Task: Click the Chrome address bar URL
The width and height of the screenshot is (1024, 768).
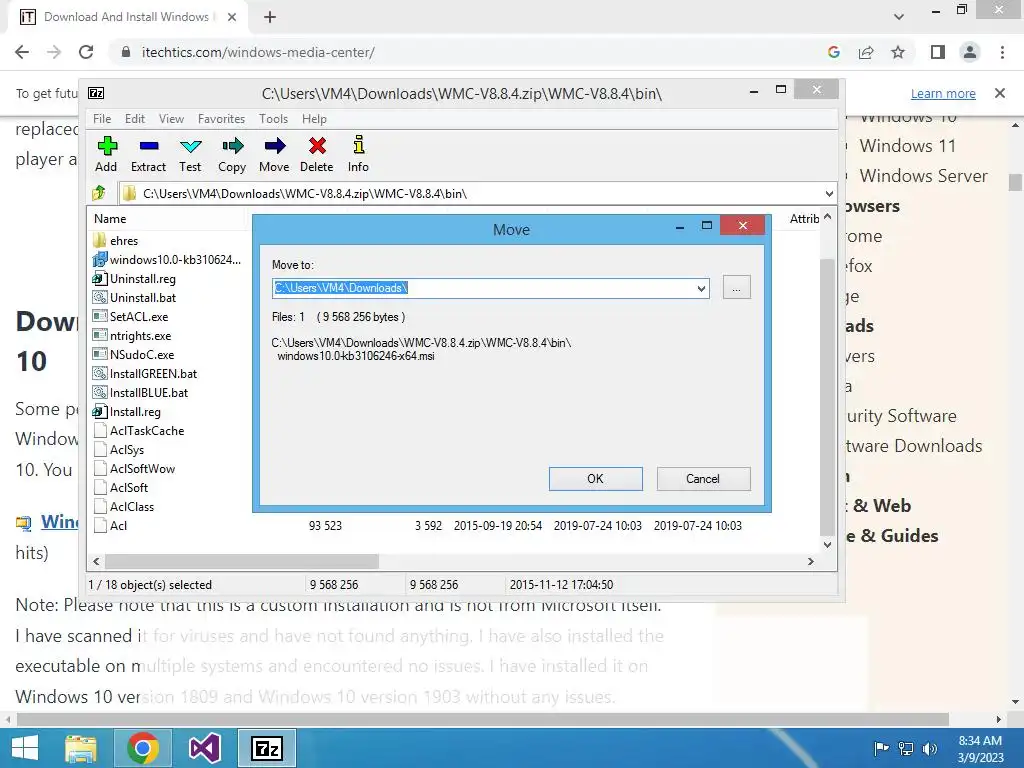Action: [258, 52]
